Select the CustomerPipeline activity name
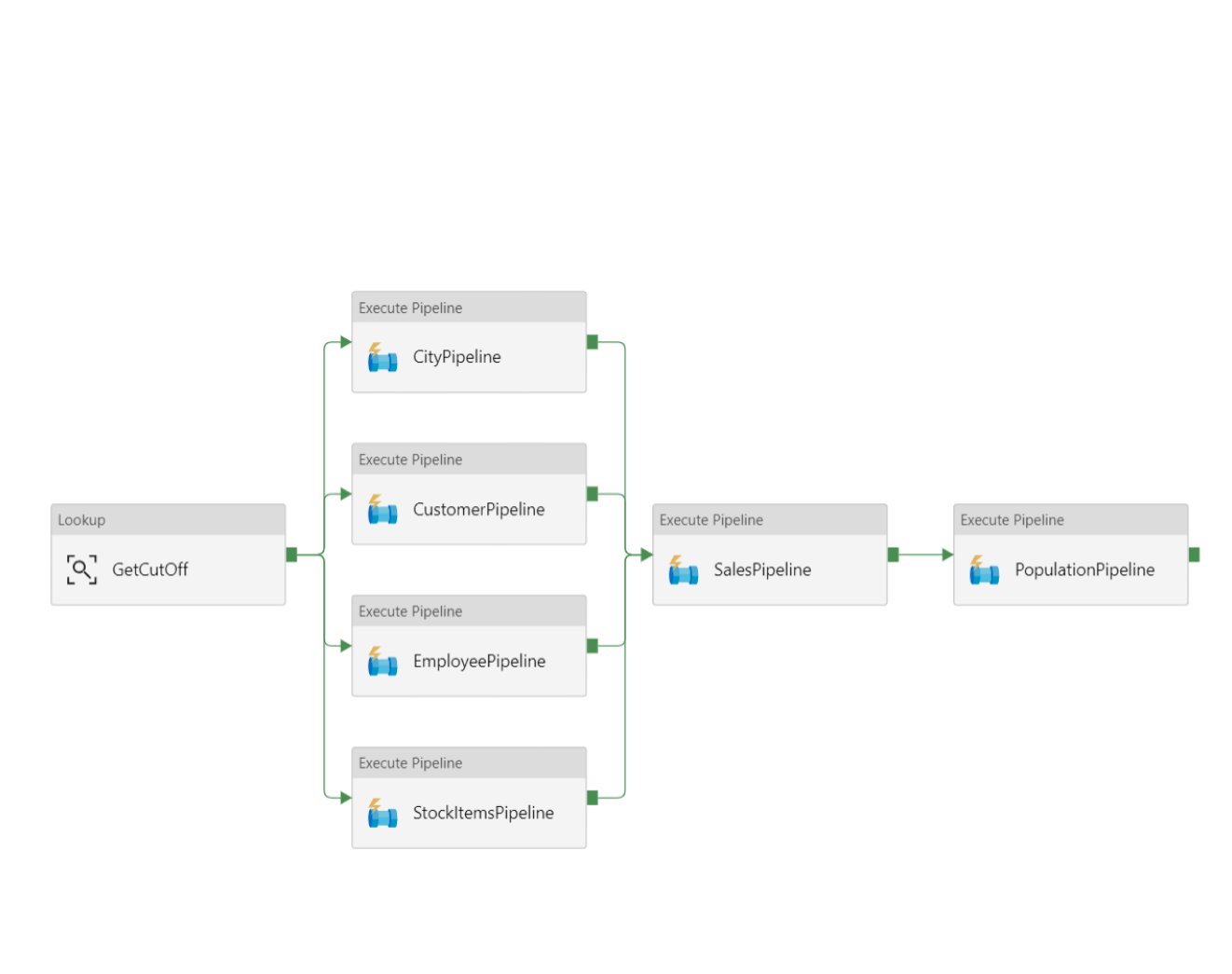 point(479,509)
